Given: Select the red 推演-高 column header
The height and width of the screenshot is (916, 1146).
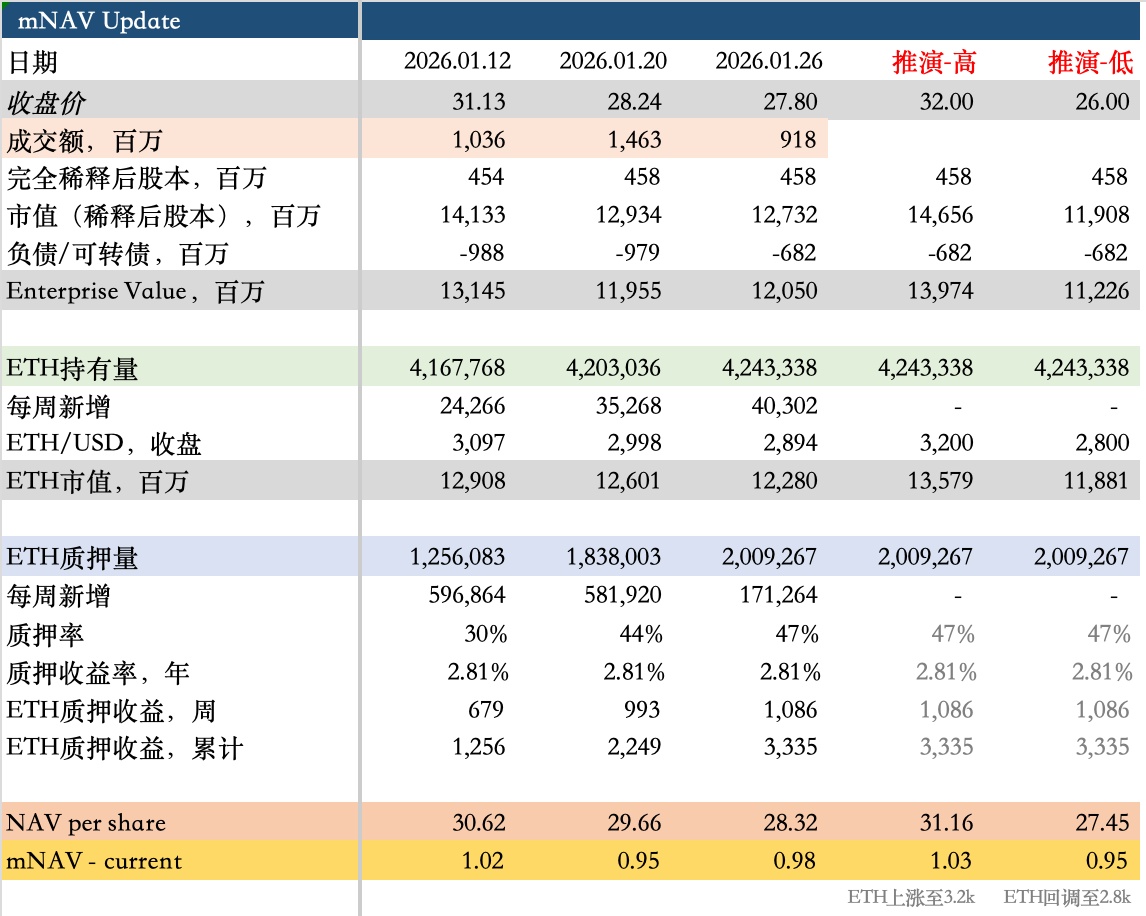Looking at the screenshot, I should tap(933, 62).
